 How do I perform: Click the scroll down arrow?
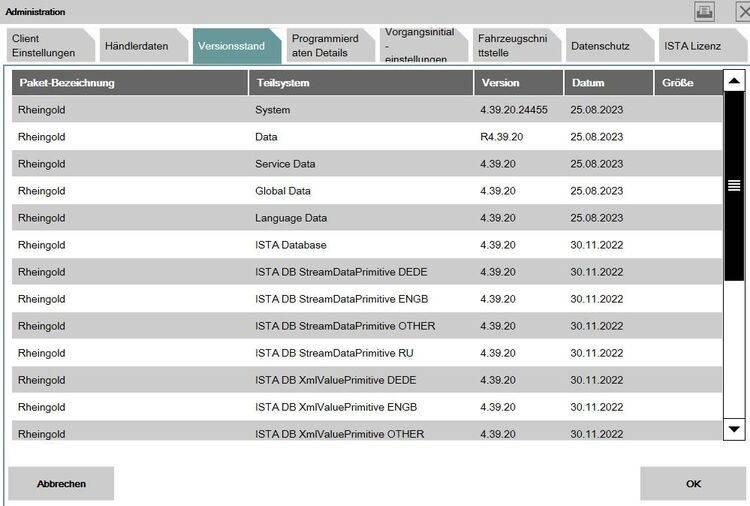point(734,429)
